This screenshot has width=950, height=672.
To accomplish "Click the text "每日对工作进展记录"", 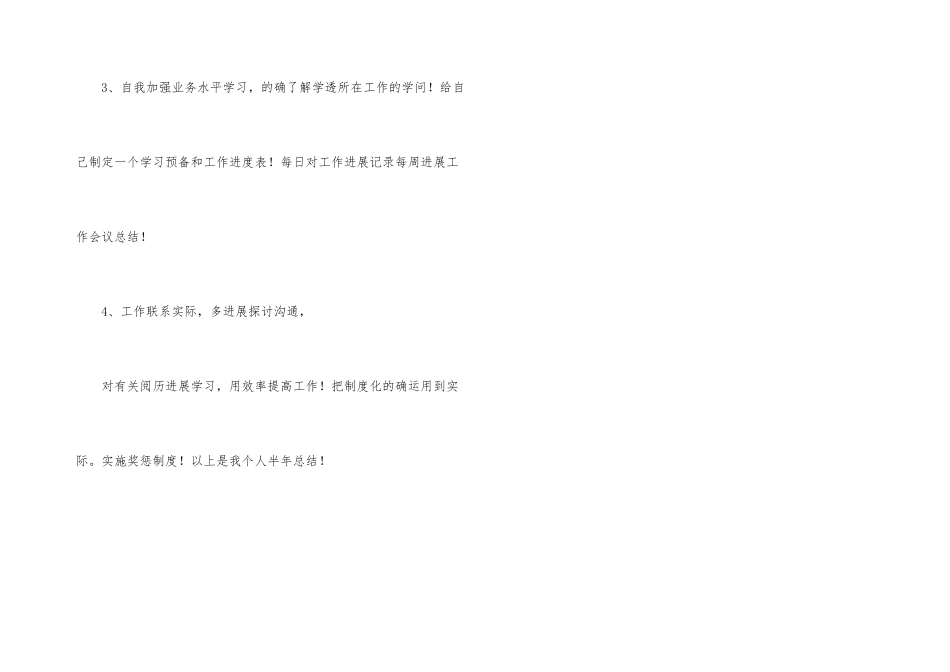I will click(x=337, y=162).
